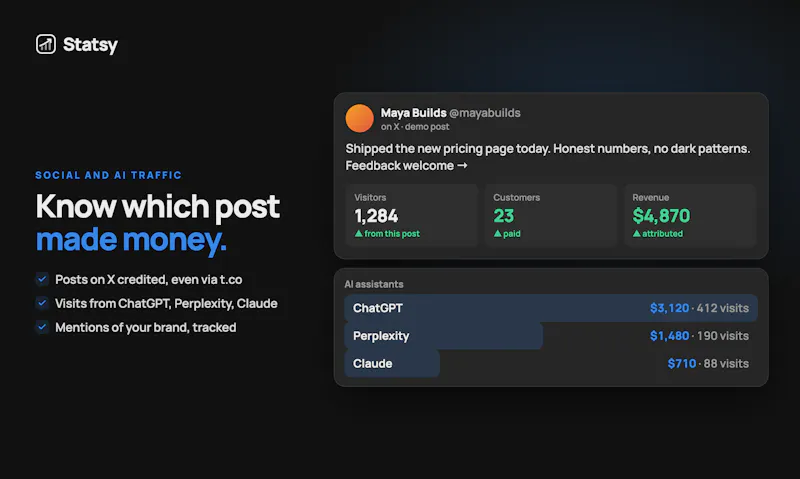800x479 pixels.
Task: Click the $710 Claude revenue value
Action: click(682, 363)
